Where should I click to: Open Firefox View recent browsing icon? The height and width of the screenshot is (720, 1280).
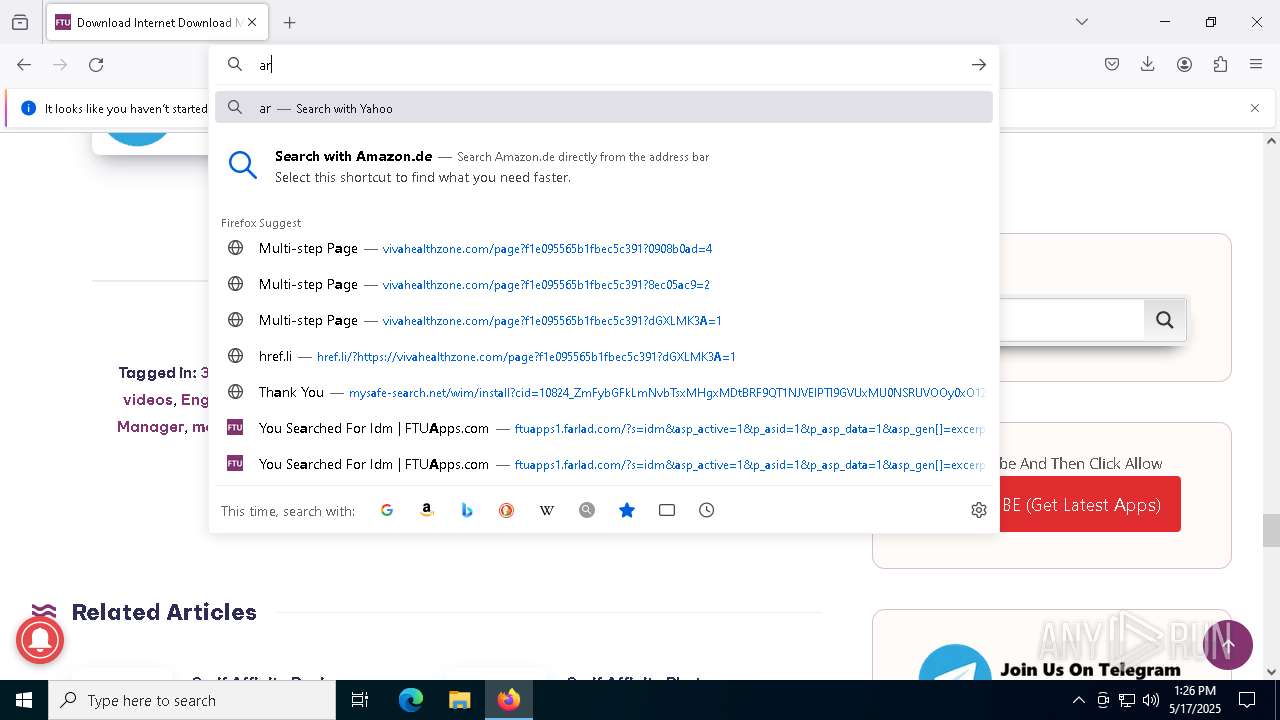pyautogui.click(x=20, y=22)
